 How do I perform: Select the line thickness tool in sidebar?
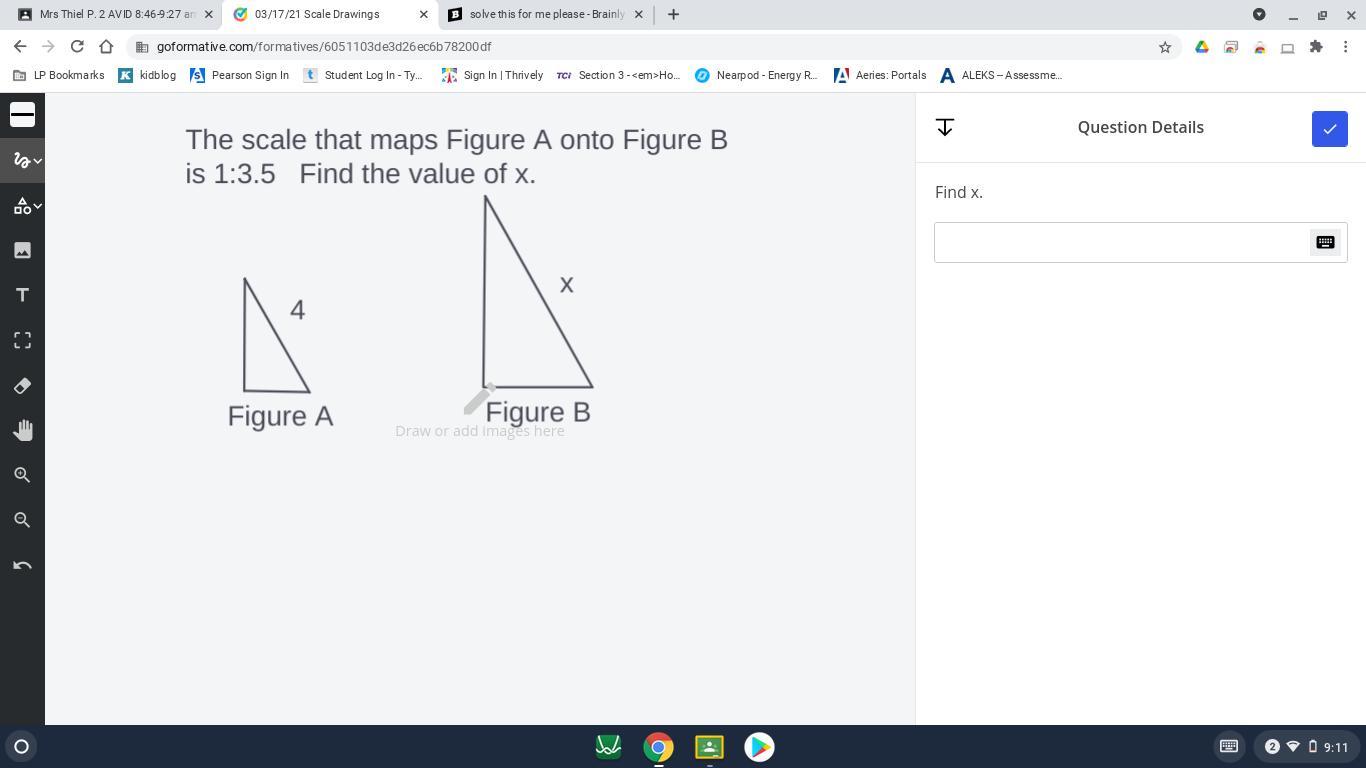tap(22, 115)
